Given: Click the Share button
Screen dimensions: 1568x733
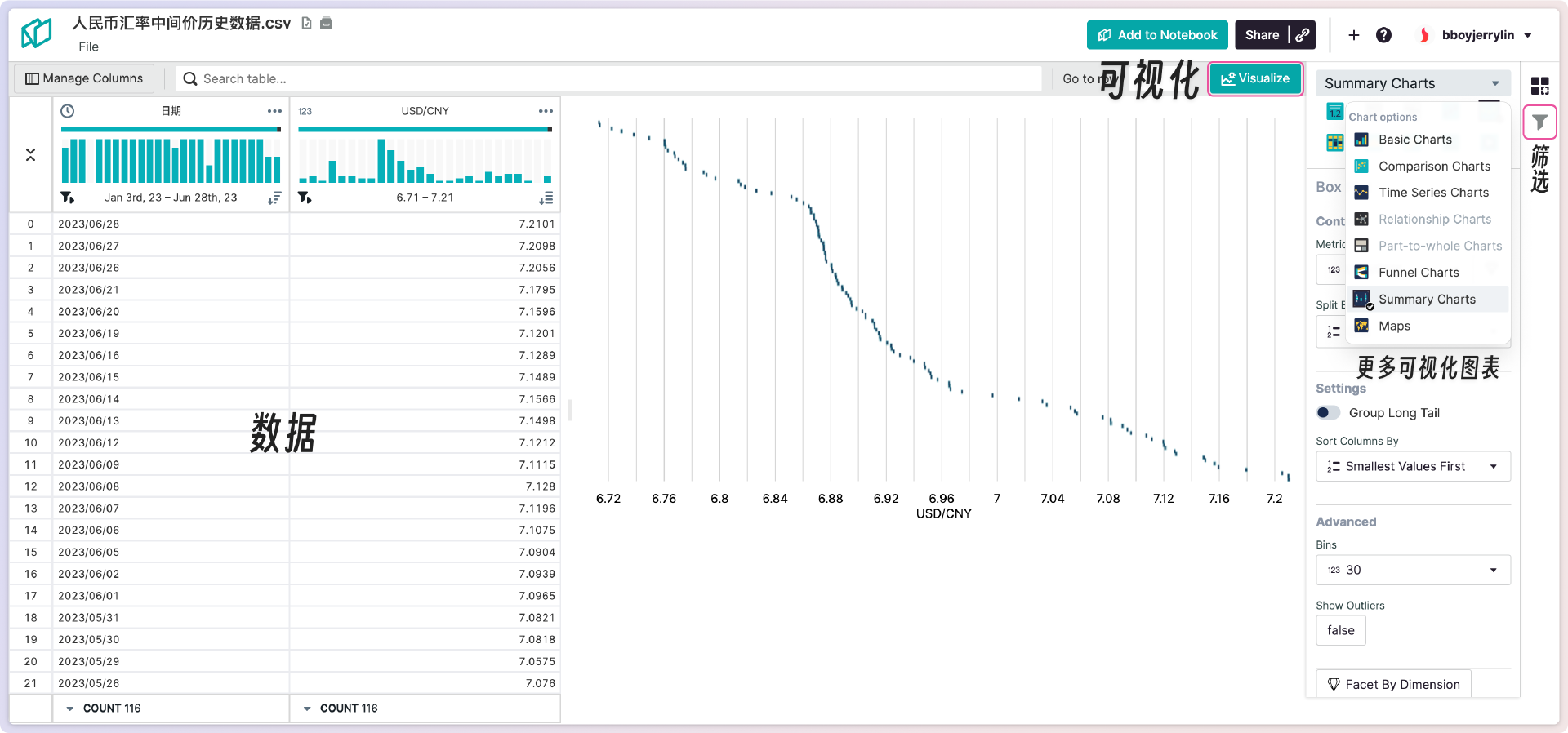Looking at the screenshot, I should pos(1262,35).
